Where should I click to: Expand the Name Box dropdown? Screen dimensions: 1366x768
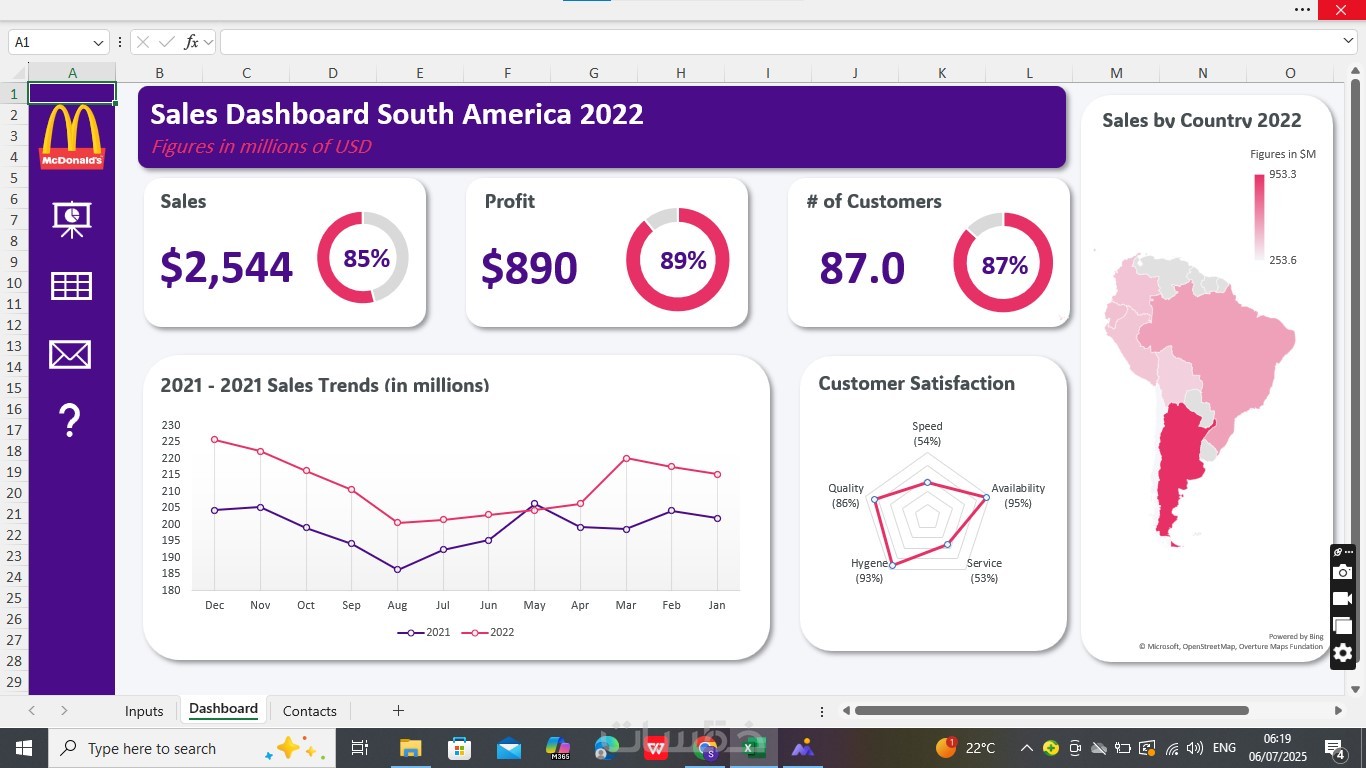[x=98, y=42]
